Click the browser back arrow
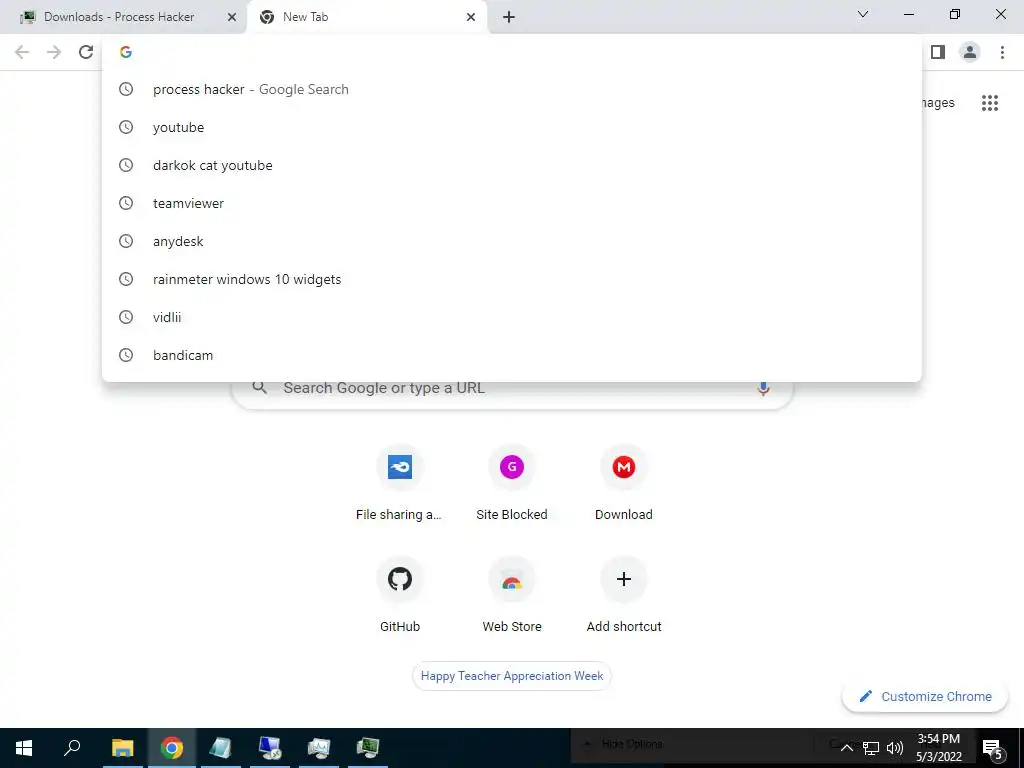The width and height of the screenshot is (1024, 768). click(22, 52)
